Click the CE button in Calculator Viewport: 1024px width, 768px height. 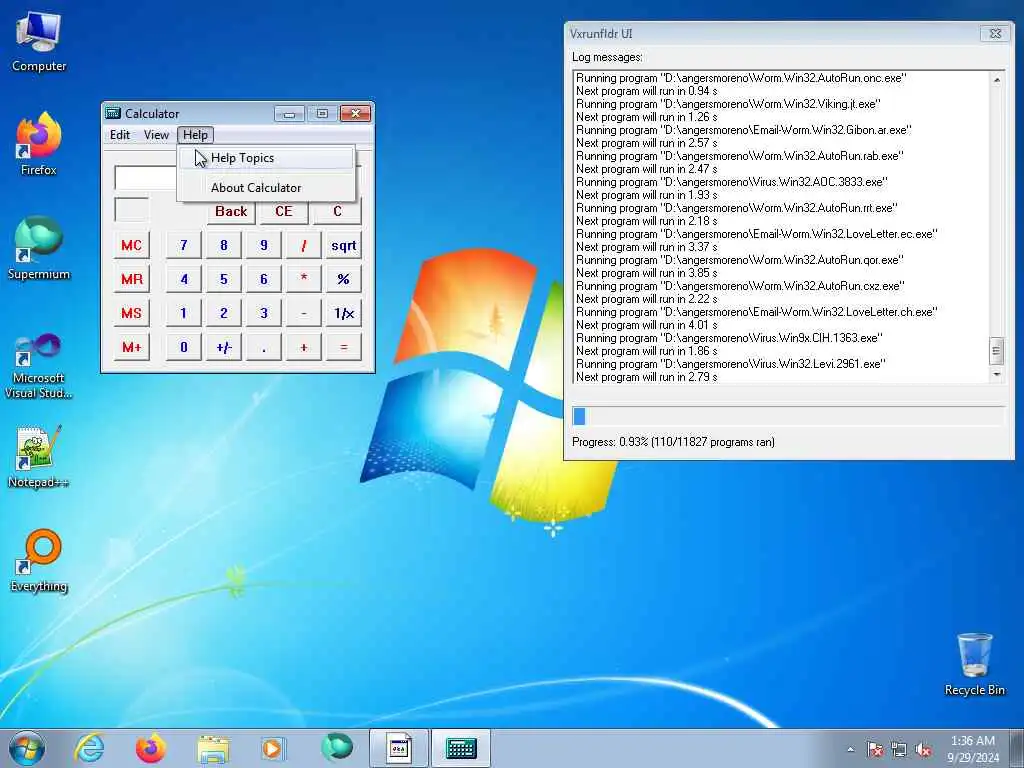pos(283,211)
